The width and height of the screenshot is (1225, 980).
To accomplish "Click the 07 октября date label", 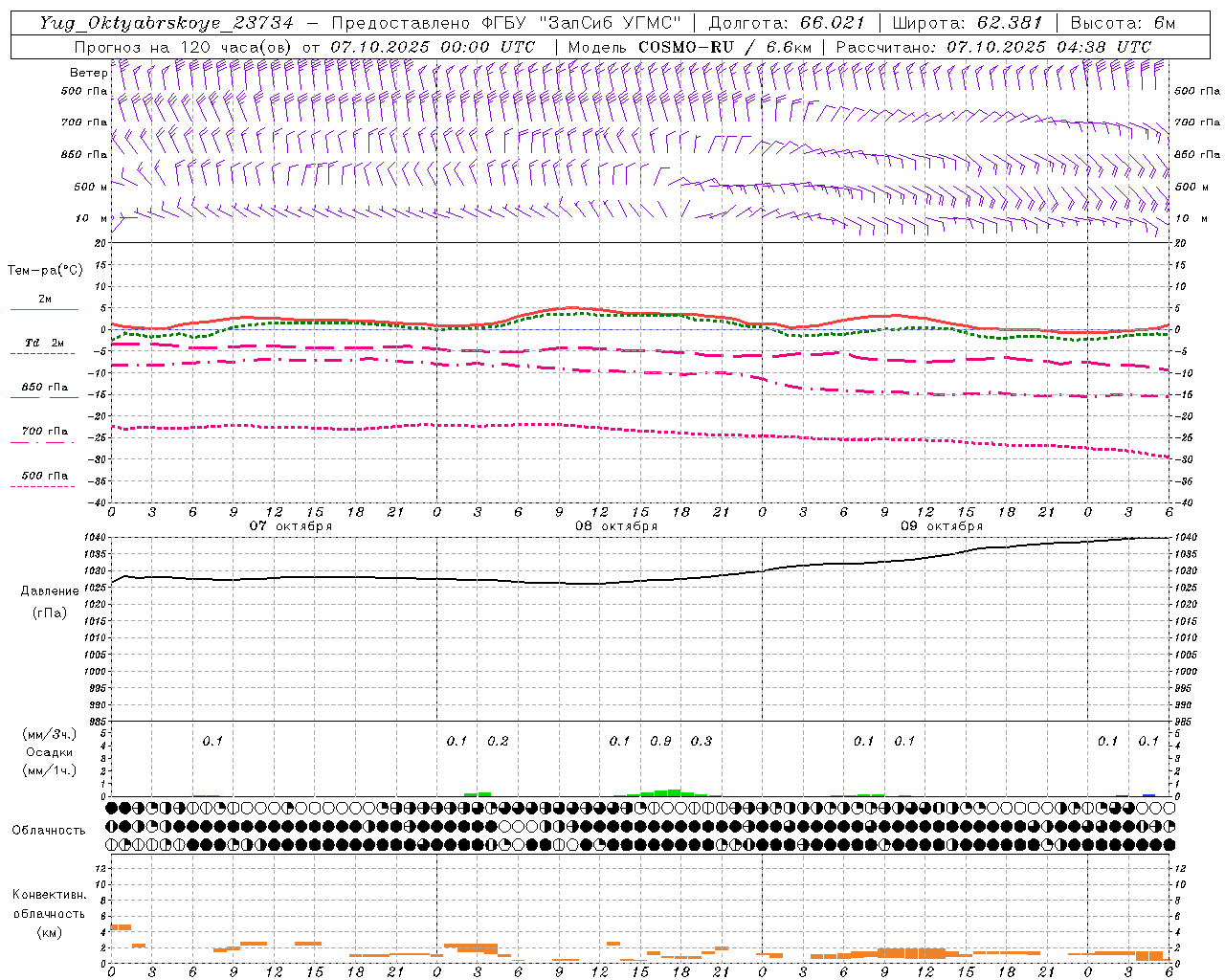I will pyautogui.click(x=291, y=526).
